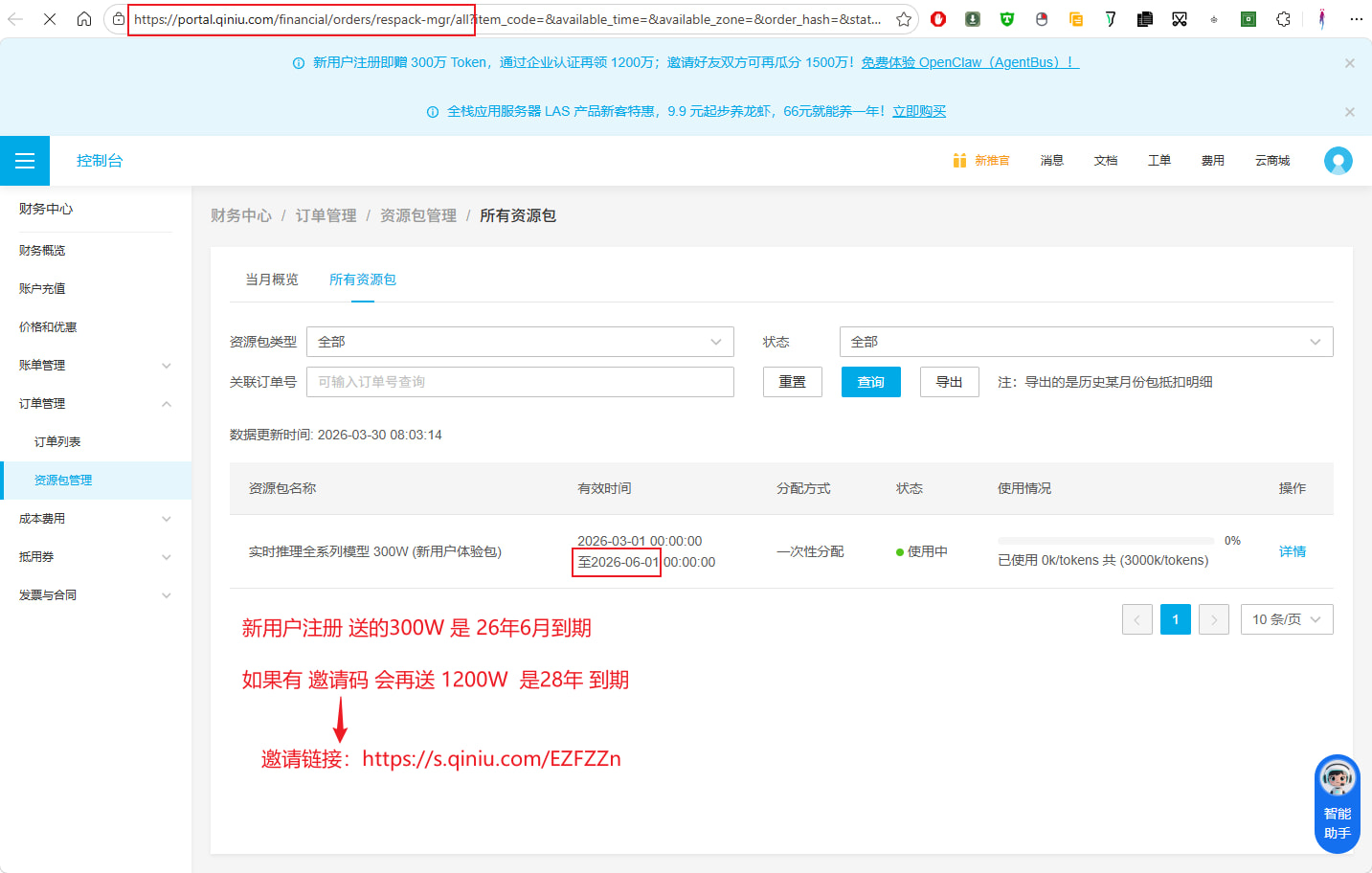The width and height of the screenshot is (1372, 873).
Task: Open the hamburger menu in console header
Action: [25, 161]
